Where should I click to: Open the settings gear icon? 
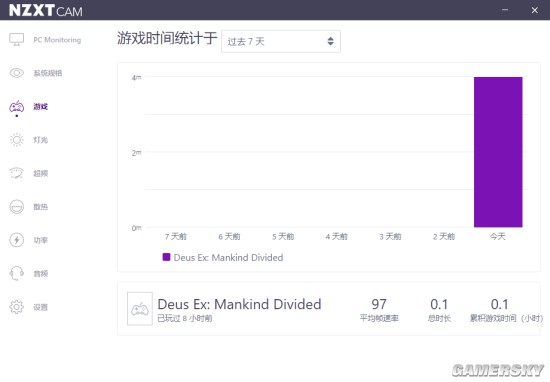tap(16, 307)
